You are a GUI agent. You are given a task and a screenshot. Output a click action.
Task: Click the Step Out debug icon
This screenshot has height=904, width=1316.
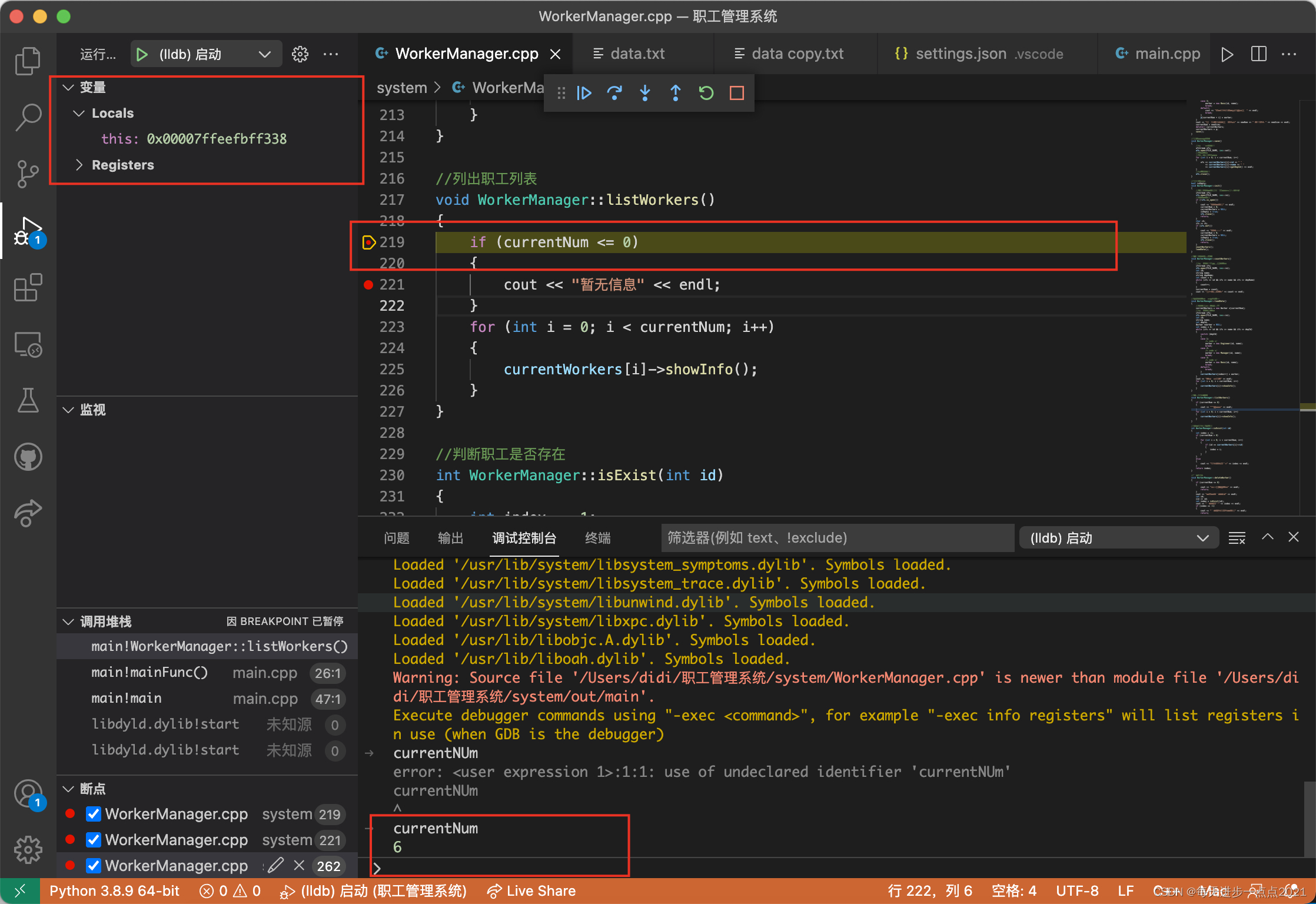tap(676, 93)
